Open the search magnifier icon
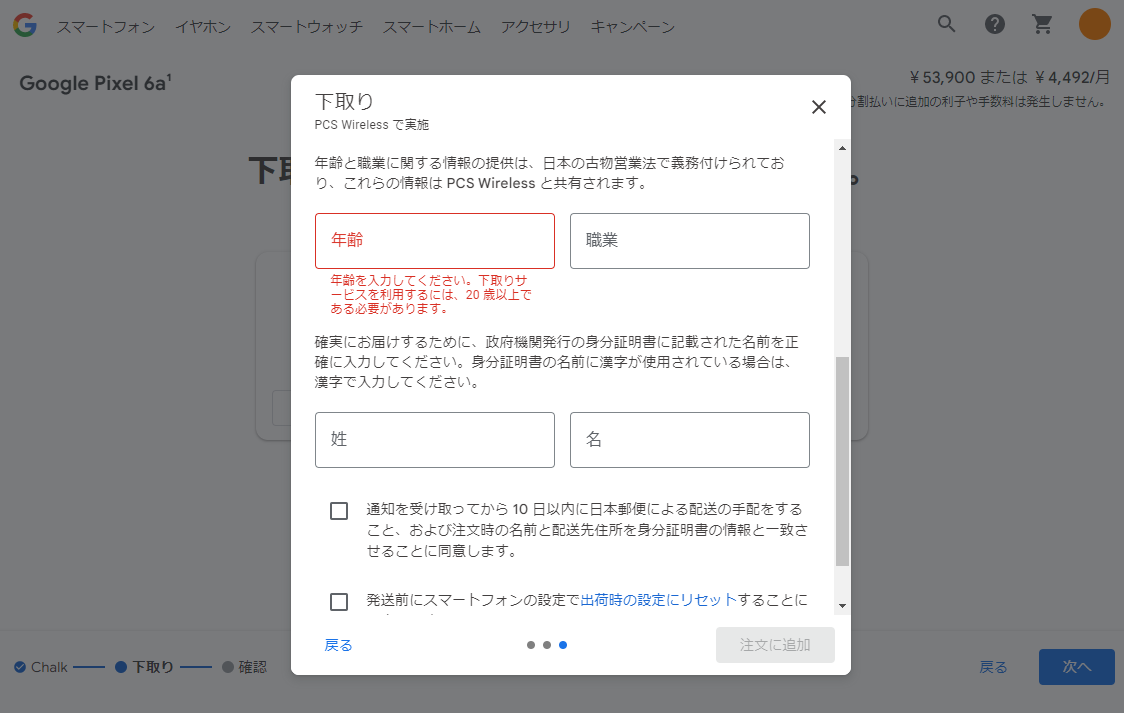This screenshot has width=1124, height=713. click(946, 24)
